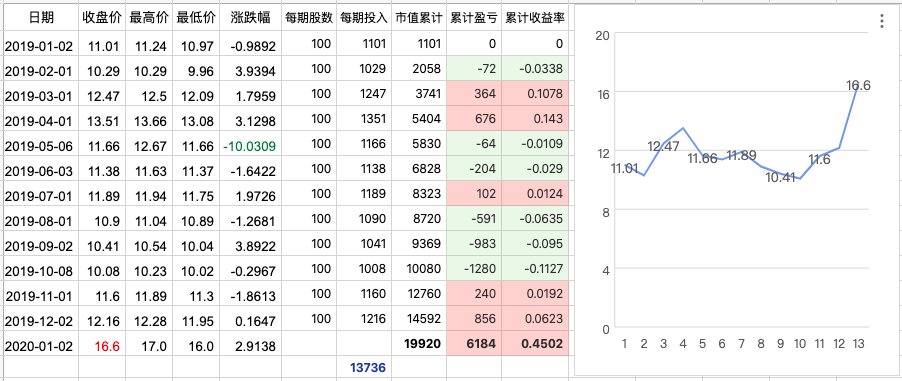Click the market value cell 8323
This screenshot has width=902, height=381.
pyautogui.click(x=419, y=193)
